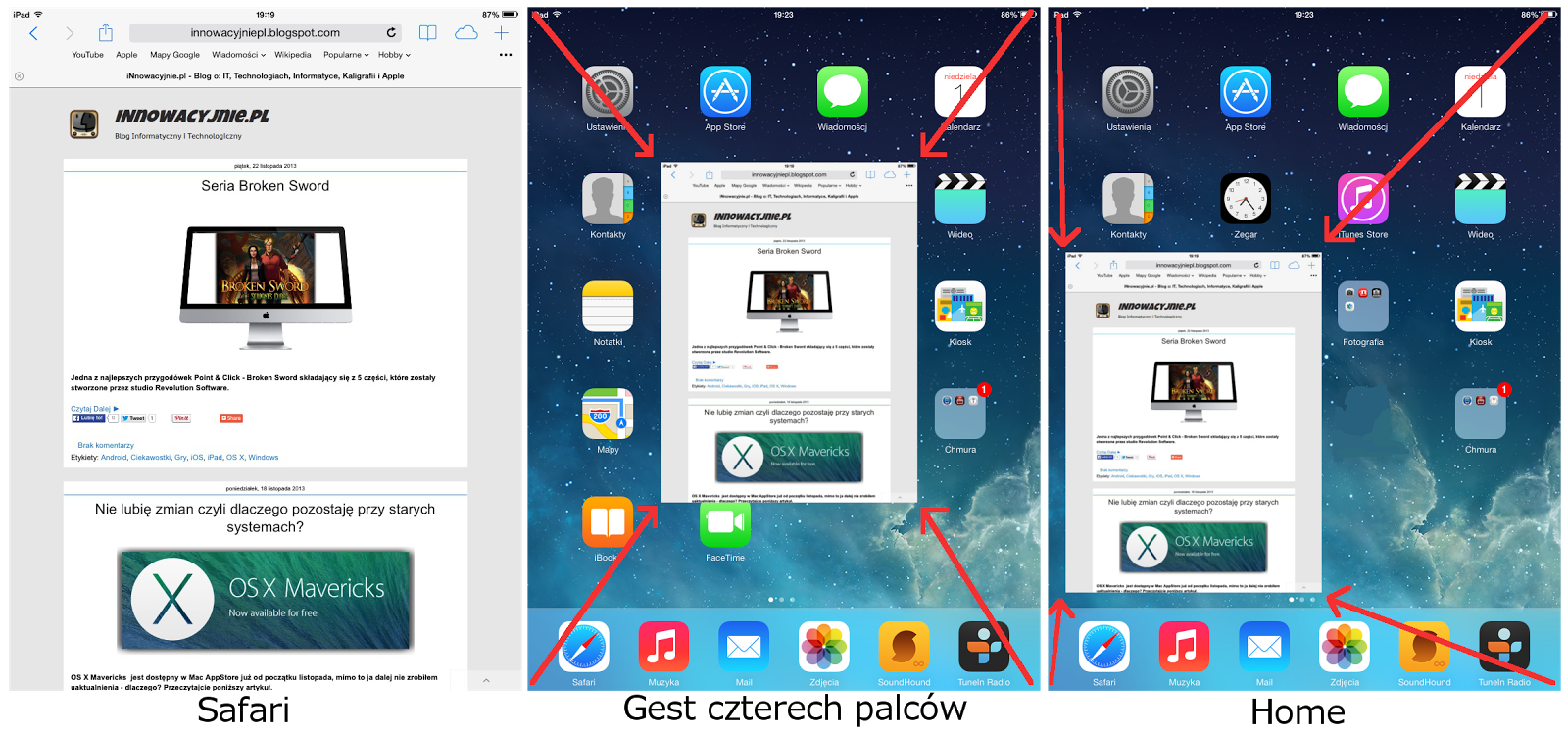The image size is (1568, 734).
Task: Open Notatki in the Gest czterech palców screenshot
Action: [x=608, y=307]
